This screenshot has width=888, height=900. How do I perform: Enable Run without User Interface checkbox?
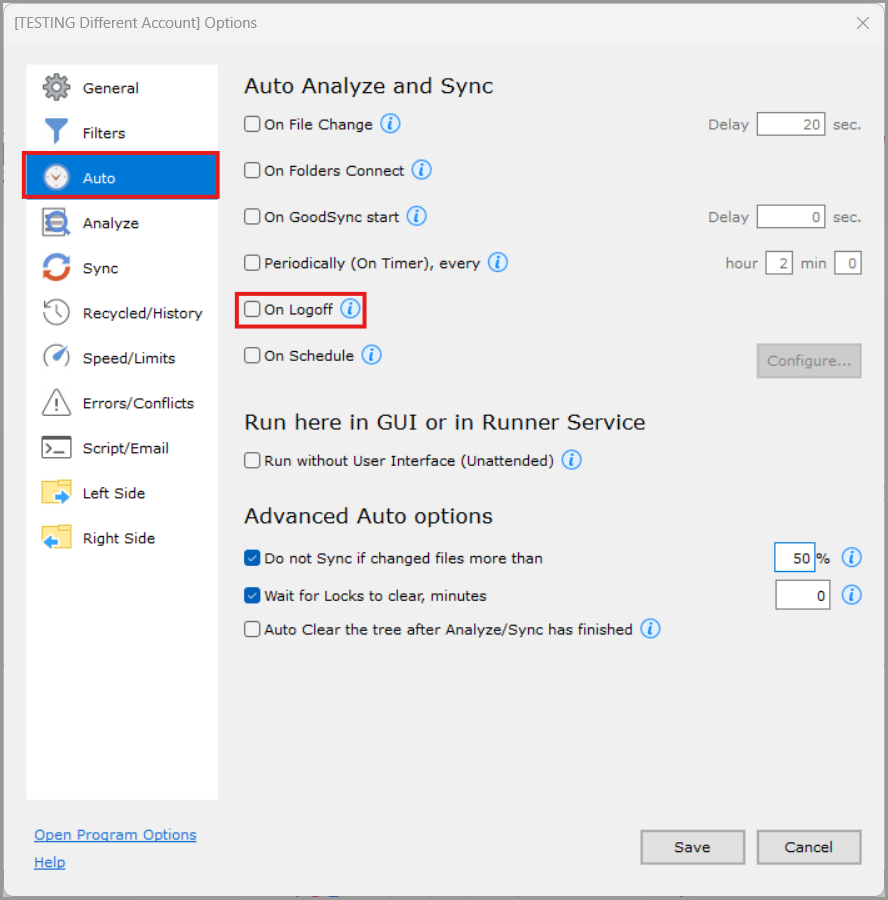[252, 460]
